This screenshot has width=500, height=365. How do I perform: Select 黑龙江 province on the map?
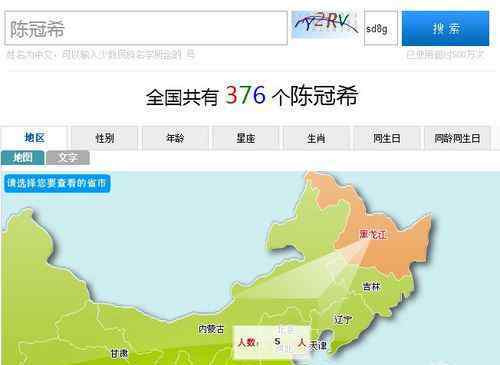373,235
